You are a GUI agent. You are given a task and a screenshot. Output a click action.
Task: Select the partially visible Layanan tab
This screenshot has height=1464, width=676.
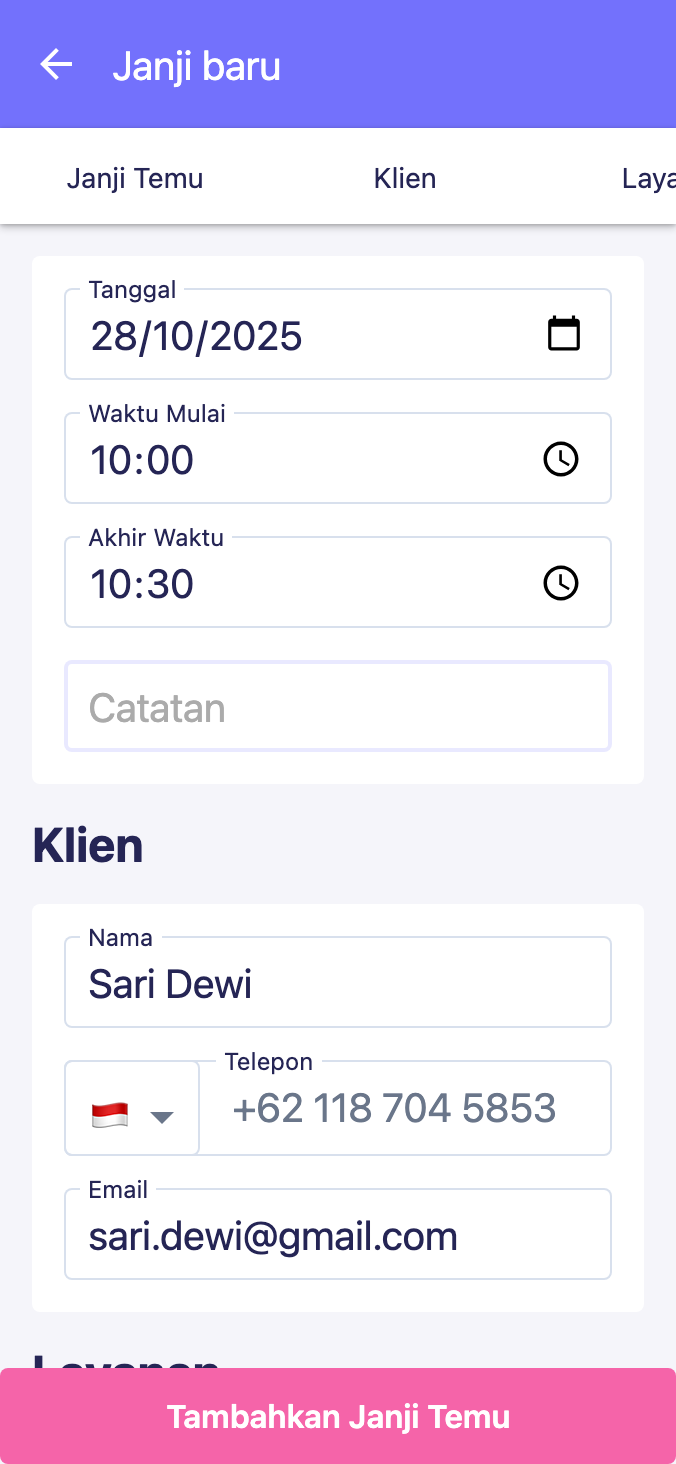[648, 179]
